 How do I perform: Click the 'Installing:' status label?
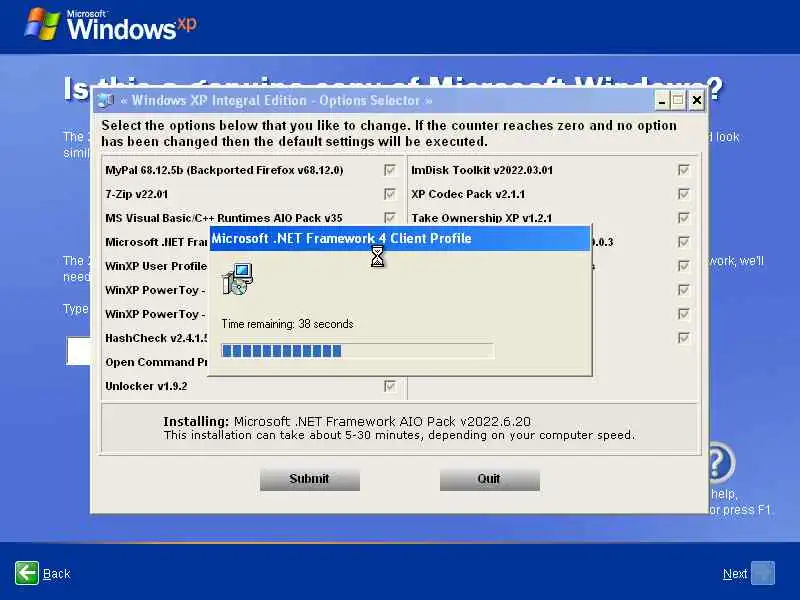(196, 421)
